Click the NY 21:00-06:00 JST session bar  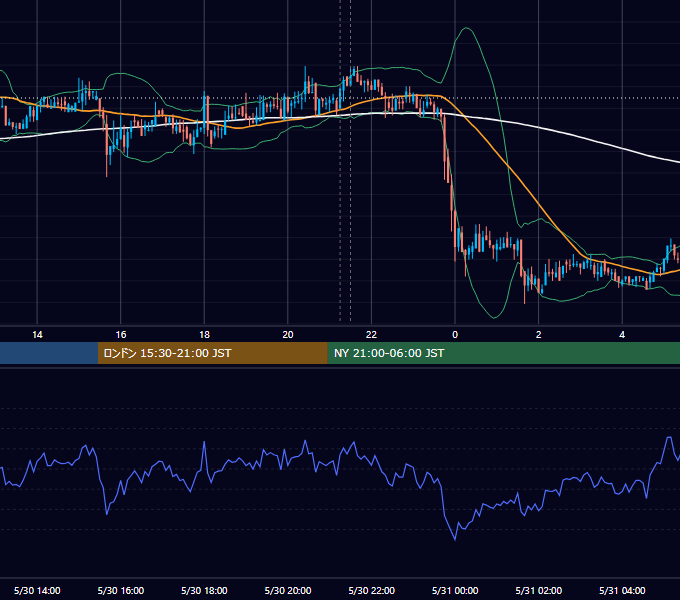point(503,353)
